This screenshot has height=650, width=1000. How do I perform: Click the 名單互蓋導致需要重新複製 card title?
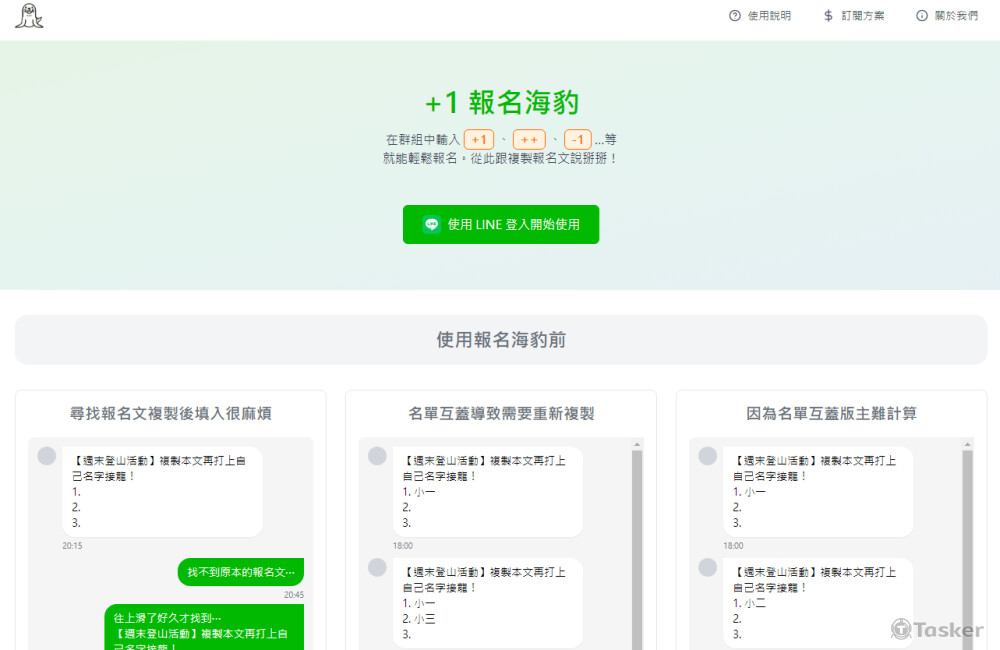pyautogui.click(x=501, y=413)
